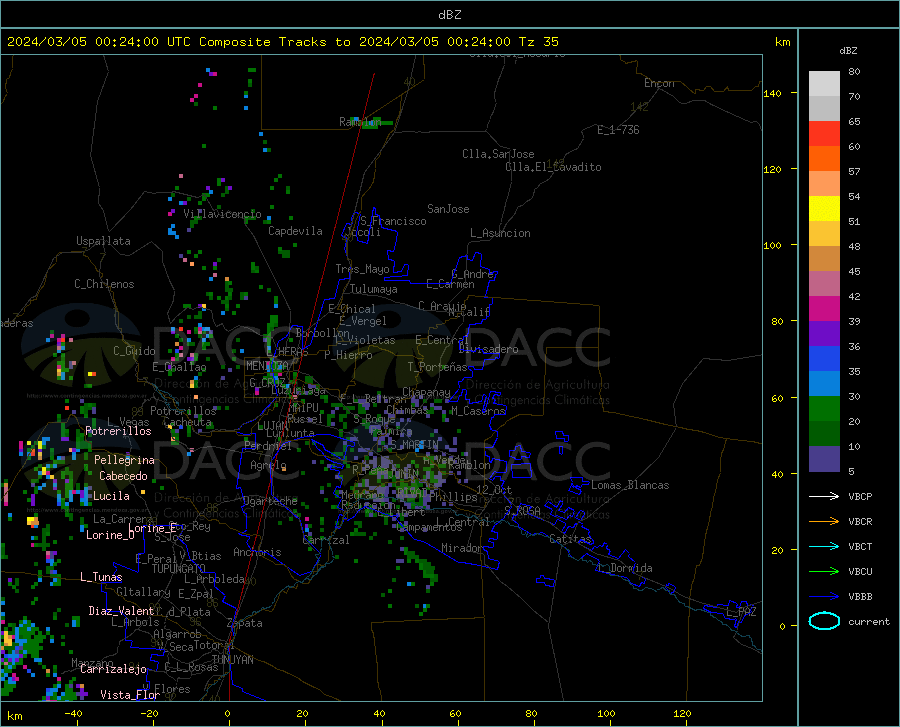Click the Uspallata map label
Image resolution: width=900 pixels, height=727 pixels.
pyautogui.click(x=103, y=241)
